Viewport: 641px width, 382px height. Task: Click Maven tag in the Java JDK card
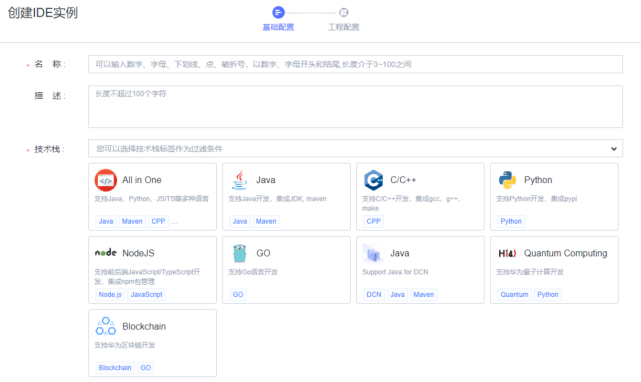click(x=266, y=221)
